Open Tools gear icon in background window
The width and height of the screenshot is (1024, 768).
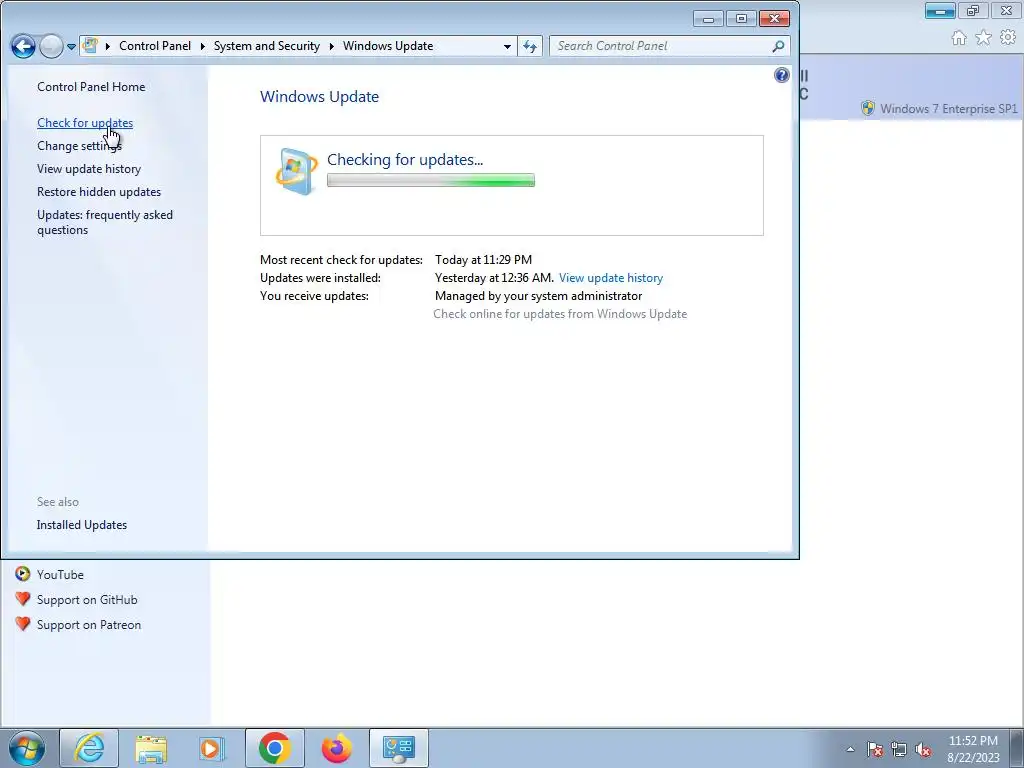1008,38
